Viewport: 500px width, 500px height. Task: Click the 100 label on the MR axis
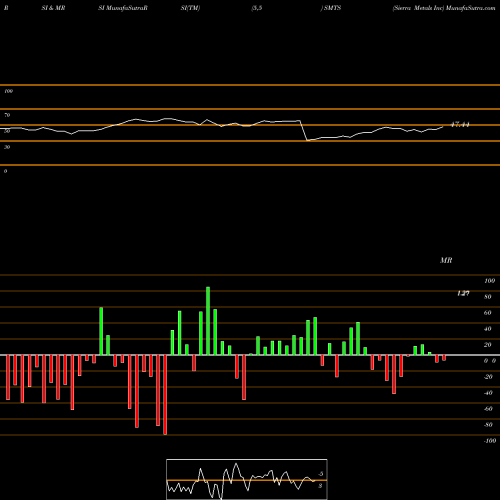489,281
